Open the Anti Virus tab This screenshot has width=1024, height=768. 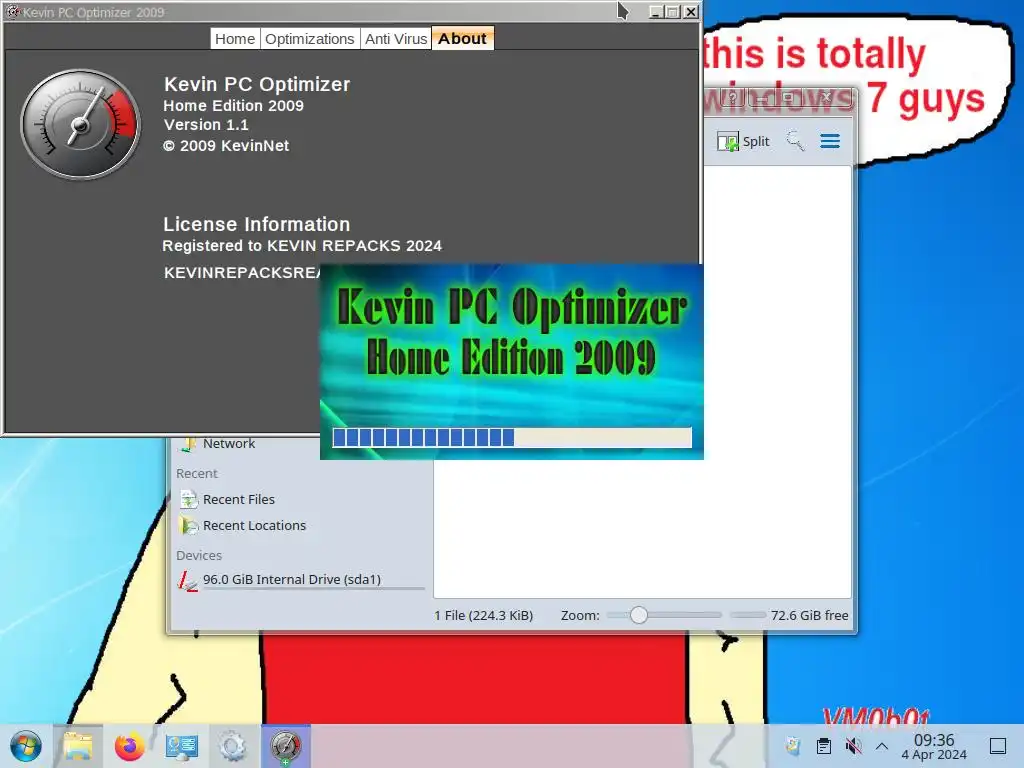[x=396, y=39]
